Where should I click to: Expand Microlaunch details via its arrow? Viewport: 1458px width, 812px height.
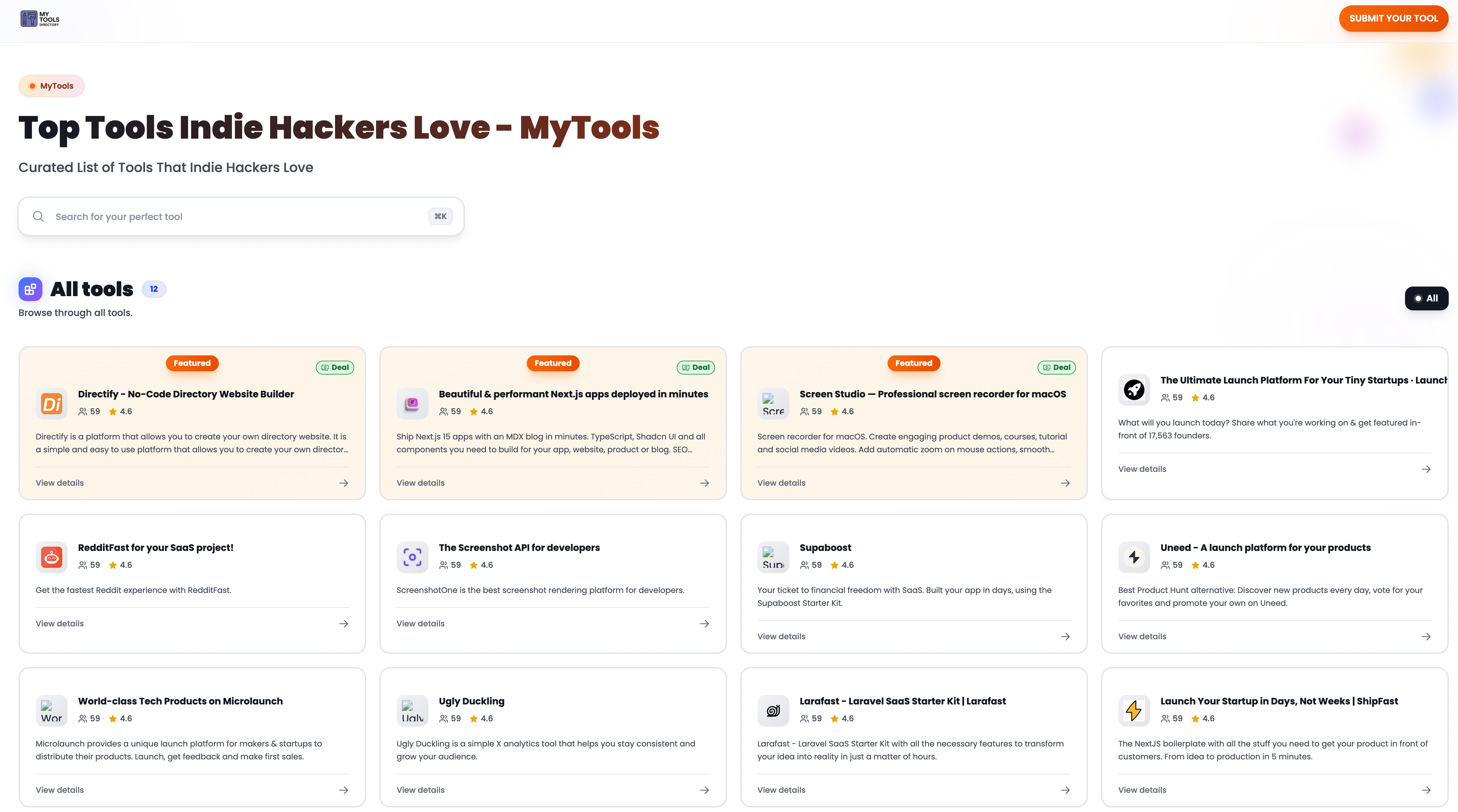[344, 789]
